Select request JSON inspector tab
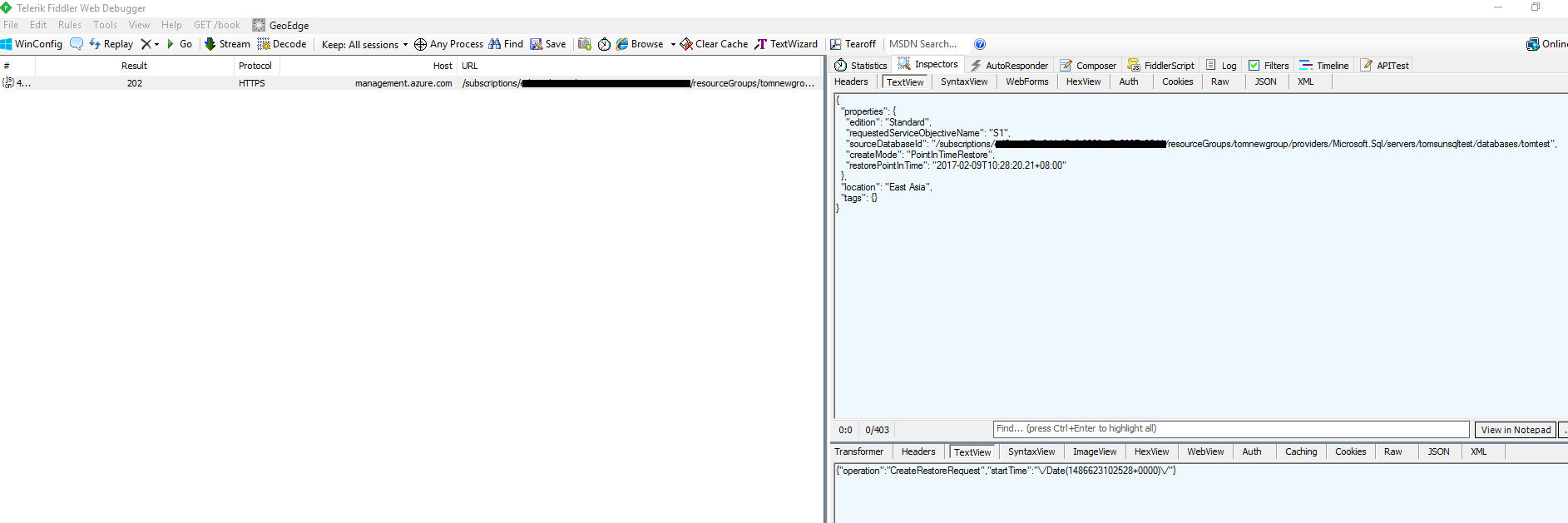Viewport: 1568px width, 523px height. coord(1265,81)
